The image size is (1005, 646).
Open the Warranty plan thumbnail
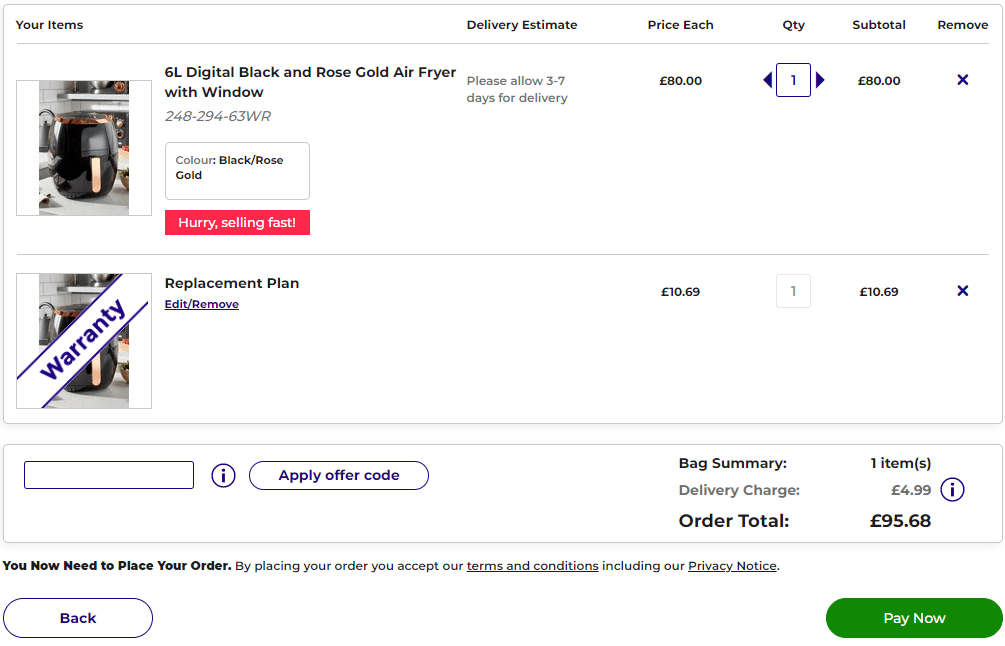(84, 341)
